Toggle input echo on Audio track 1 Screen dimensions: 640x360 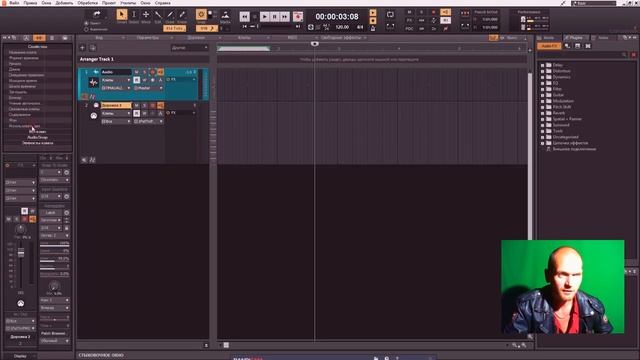click(x=160, y=72)
